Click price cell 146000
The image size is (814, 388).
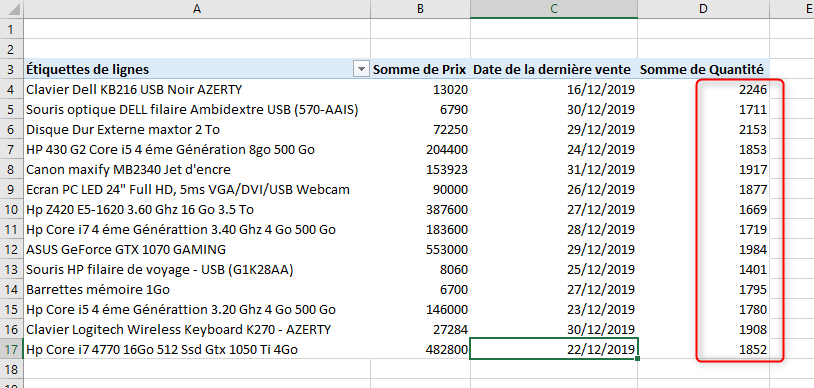(x=420, y=310)
